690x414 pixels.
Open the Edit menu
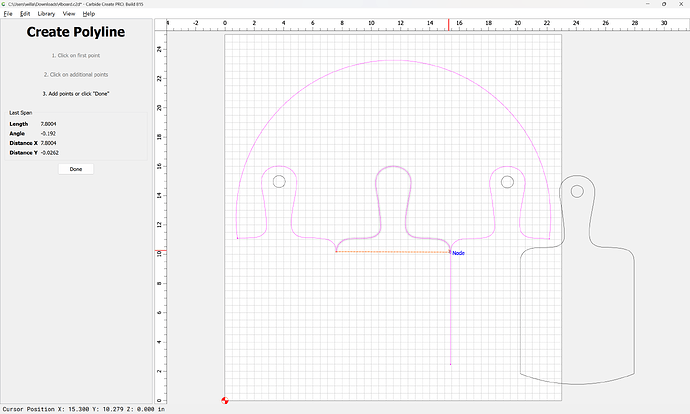[x=25, y=14]
